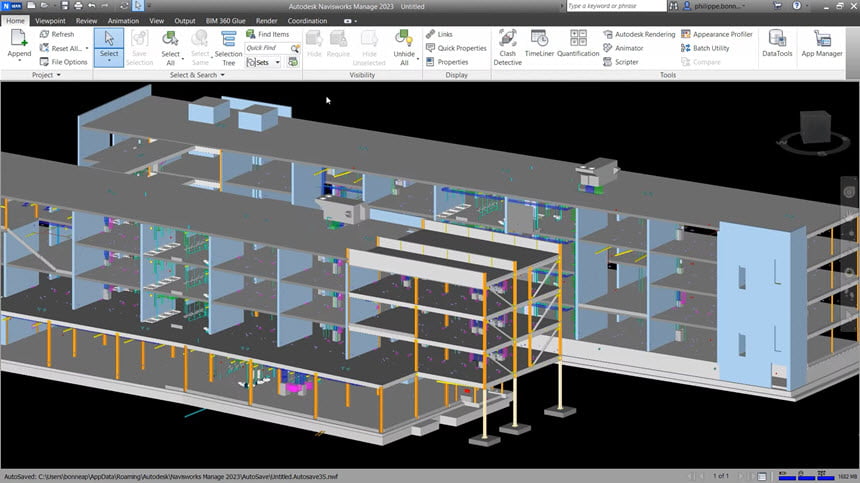The width and height of the screenshot is (860, 483).
Task: Click the "1 of 1" sheet indicator
Action: click(x=721, y=476)
